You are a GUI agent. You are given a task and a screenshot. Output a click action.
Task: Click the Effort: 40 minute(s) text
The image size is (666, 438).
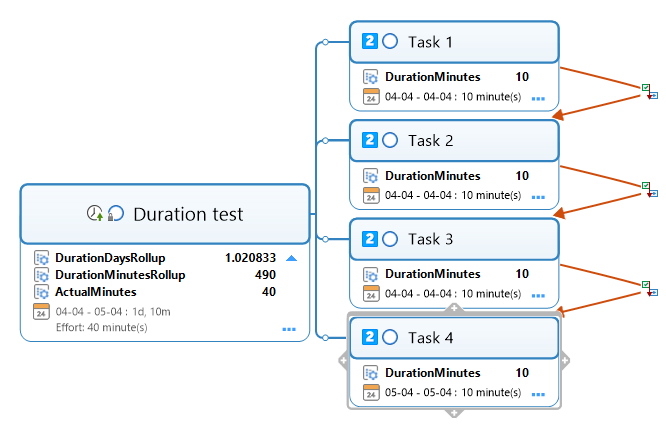coord(102,328)
